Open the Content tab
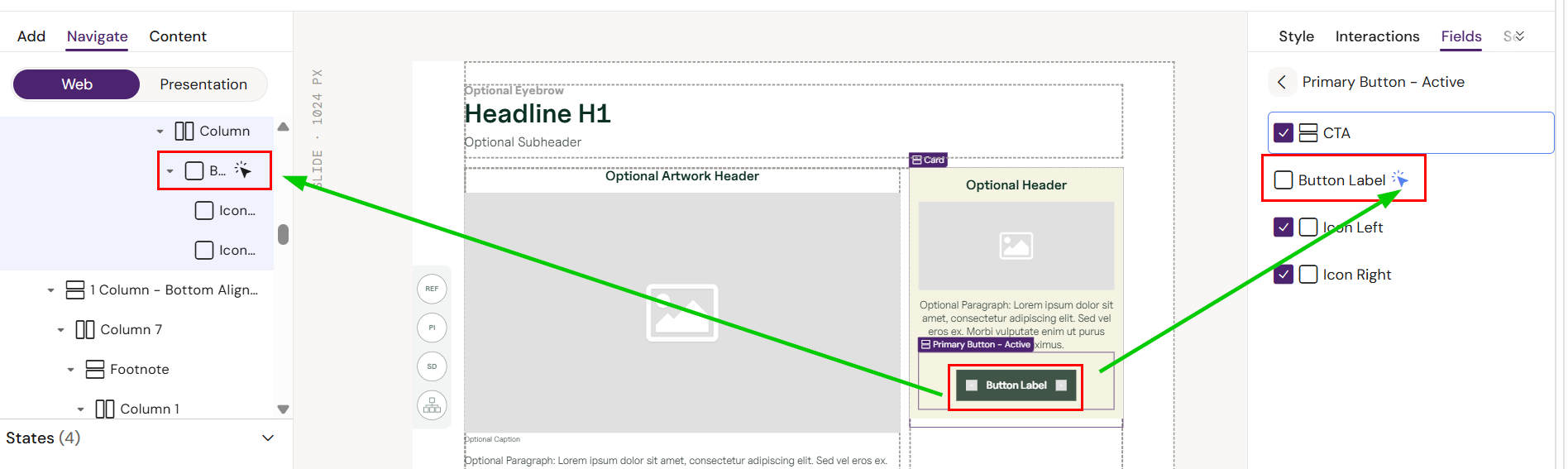The image size is (1568, 469). click(x=178, y=36)
